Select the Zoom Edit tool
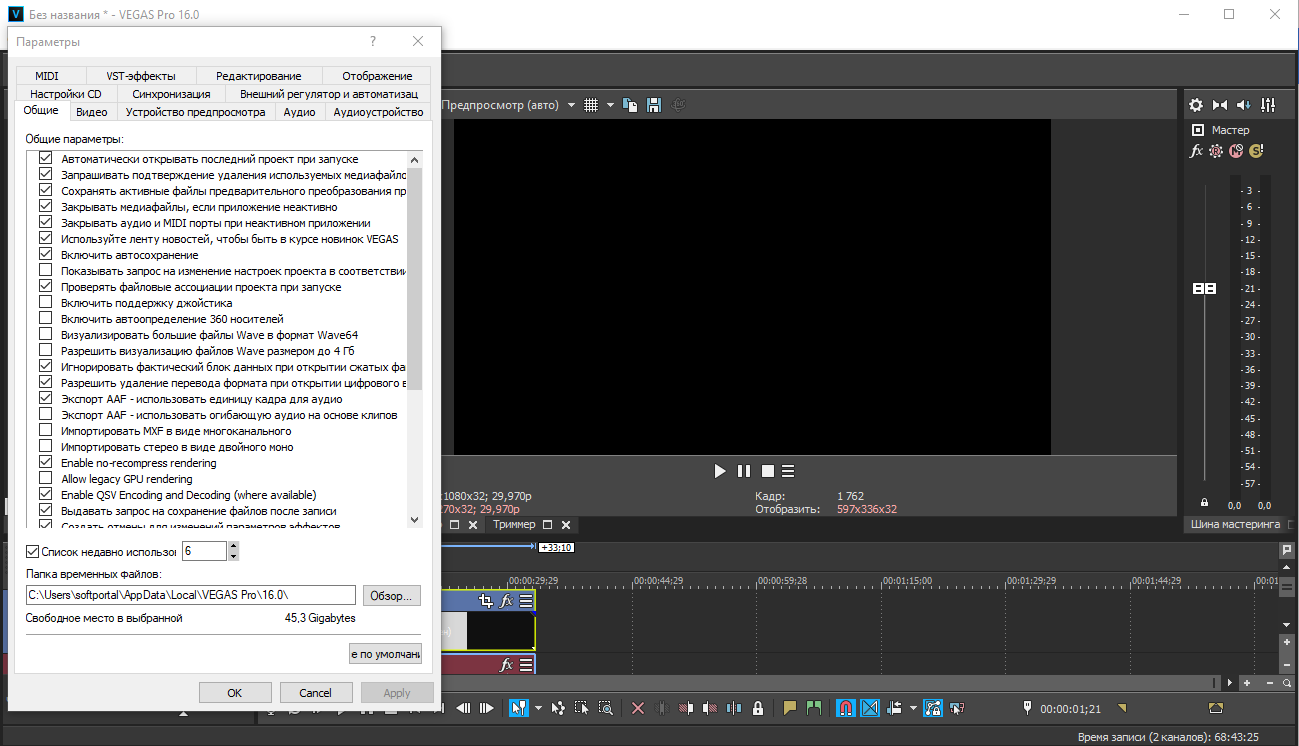 point(606,708)
